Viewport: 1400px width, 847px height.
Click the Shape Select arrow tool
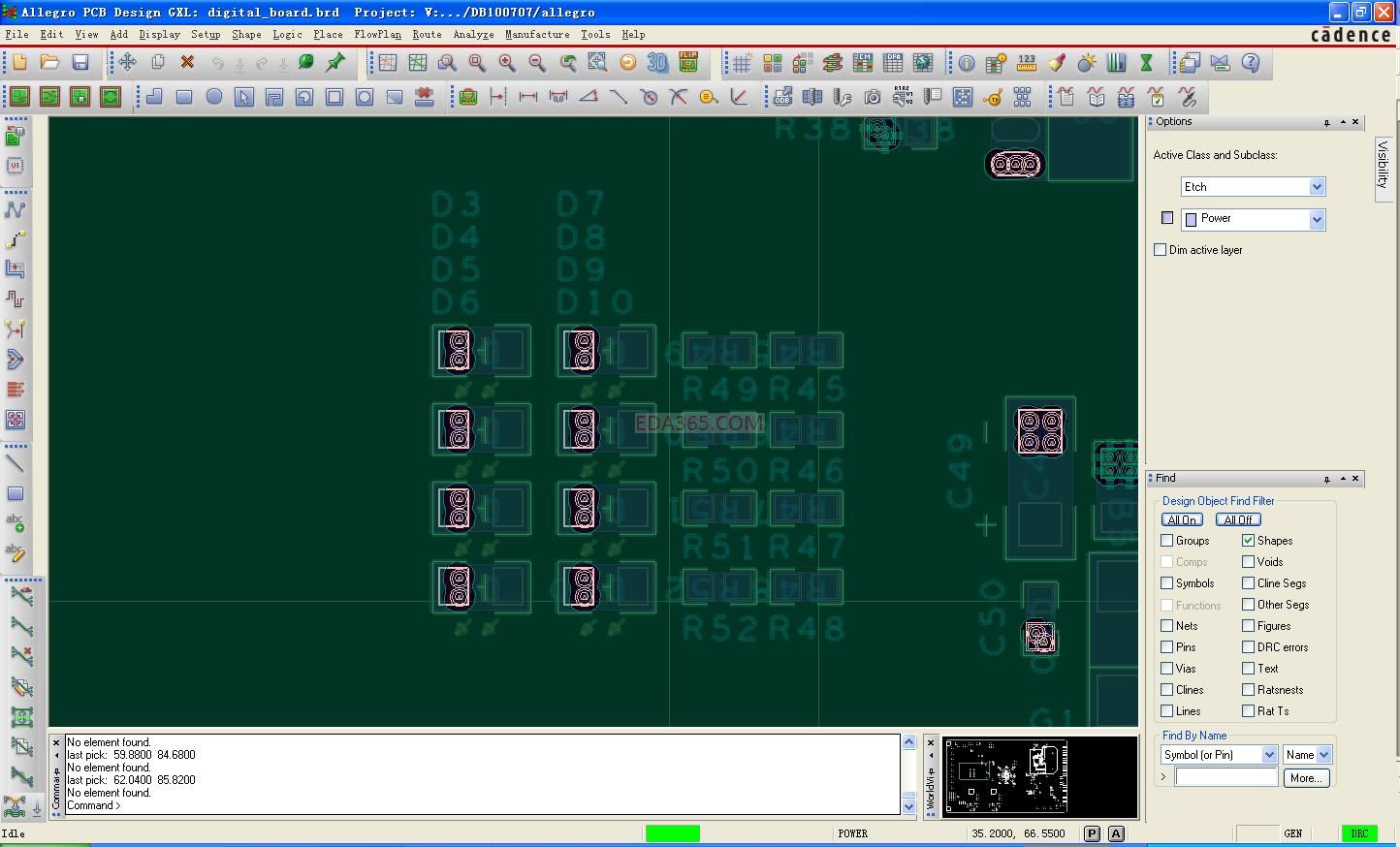(244, 97)
